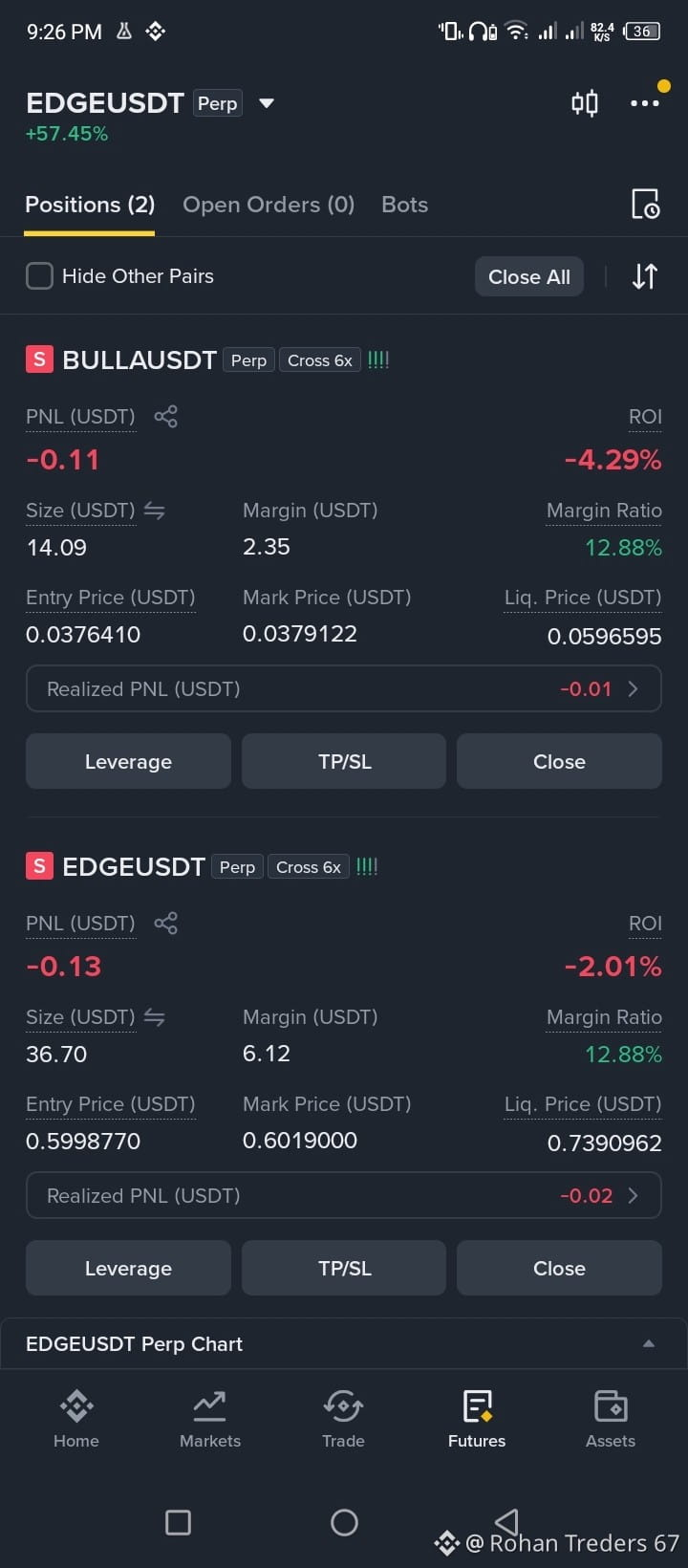Share the BULLAUSDT PNL
This screenshot has height=1568, width=688.
[x=165, y=417]
